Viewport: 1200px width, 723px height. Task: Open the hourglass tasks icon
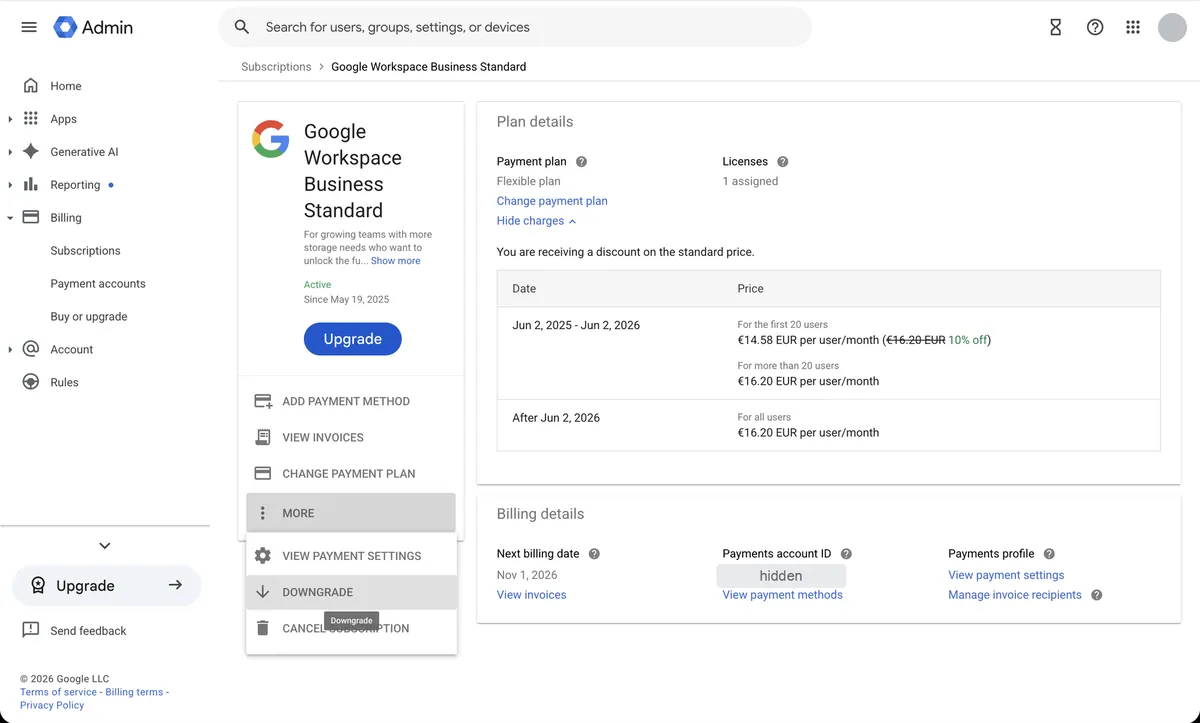(x=1055, y=27)
